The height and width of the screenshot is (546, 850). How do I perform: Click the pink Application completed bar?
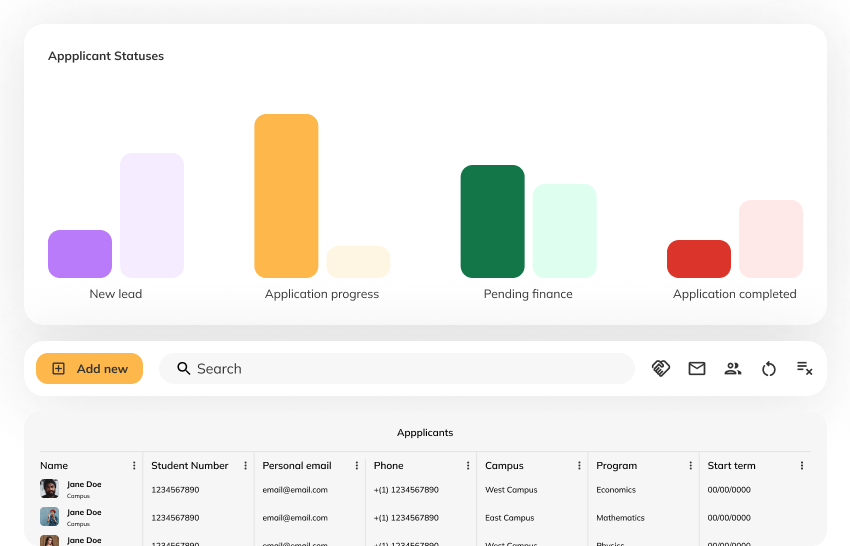pyautogui.click(x=771, y=239)
